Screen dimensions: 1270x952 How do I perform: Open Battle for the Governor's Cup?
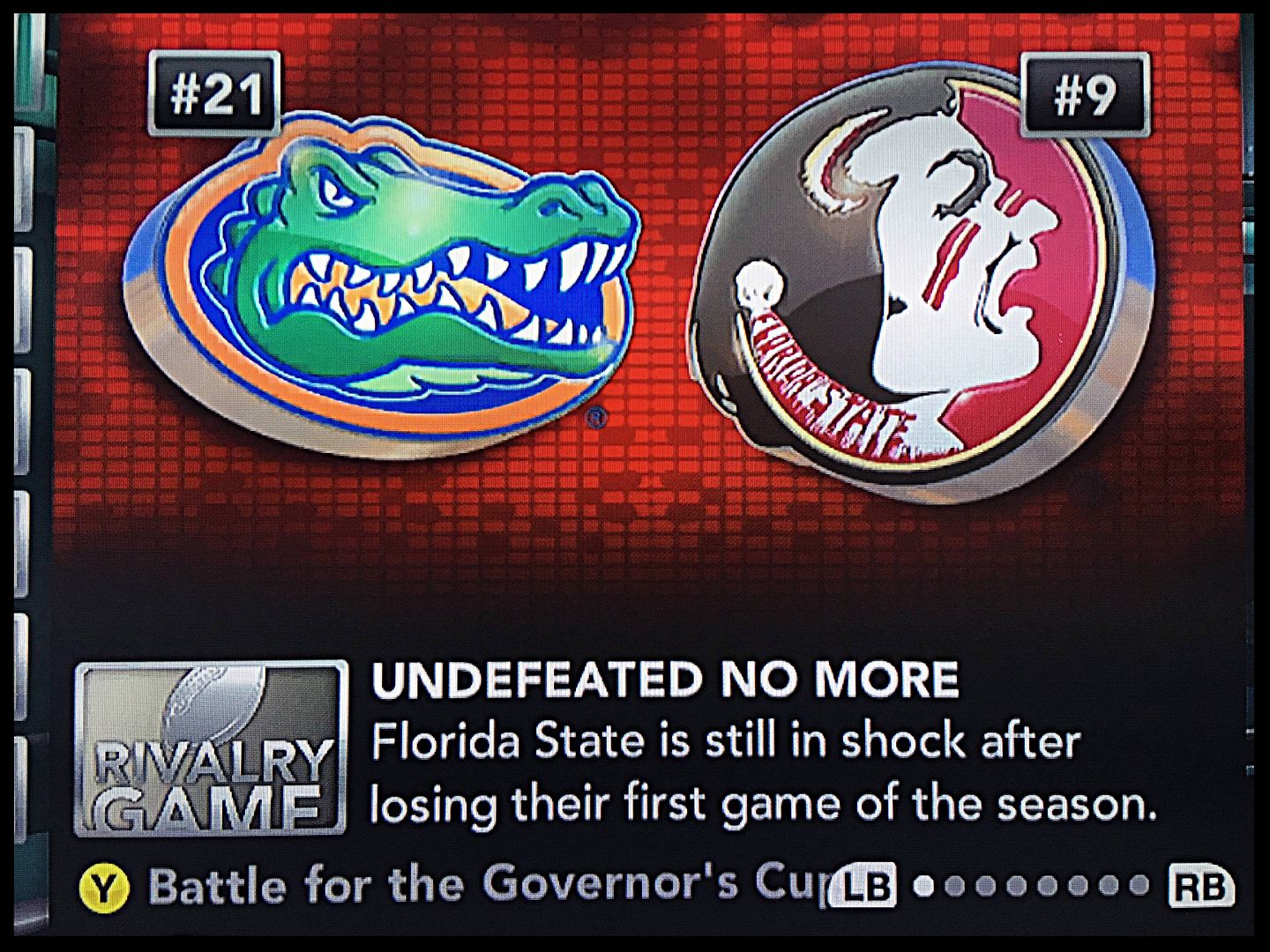(x=489, y=884)
